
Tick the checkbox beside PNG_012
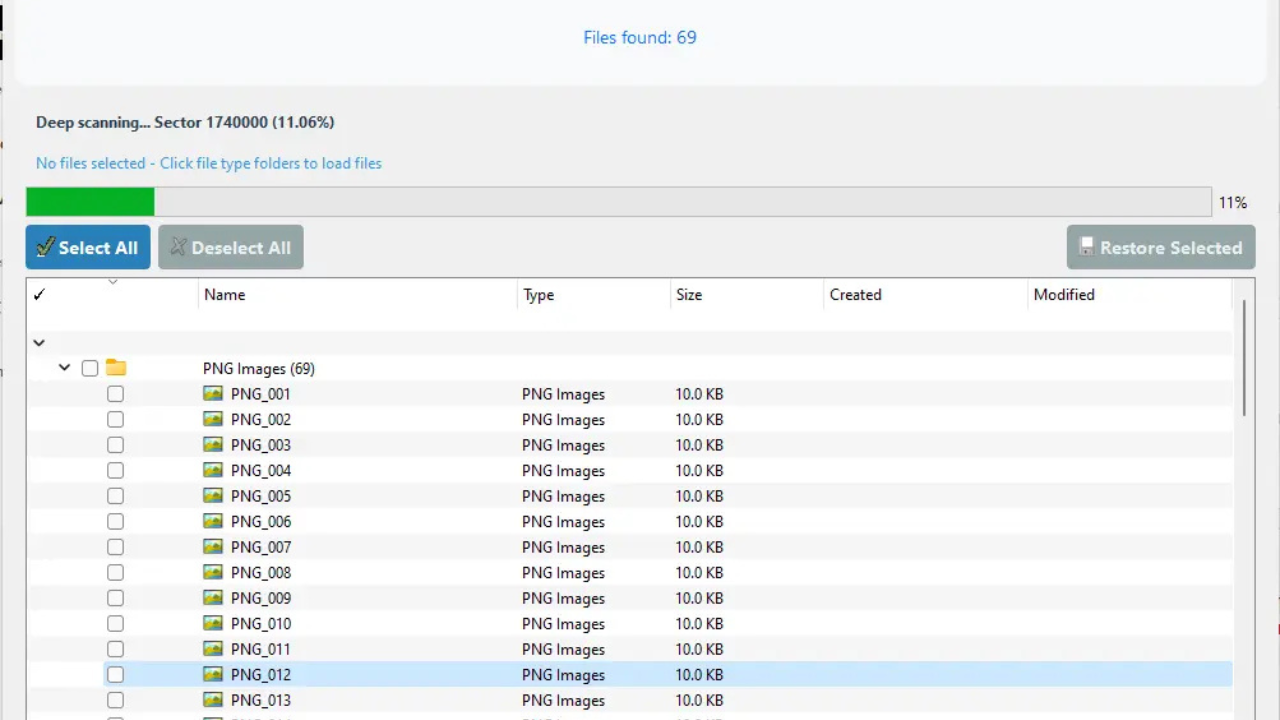[115, 674]
